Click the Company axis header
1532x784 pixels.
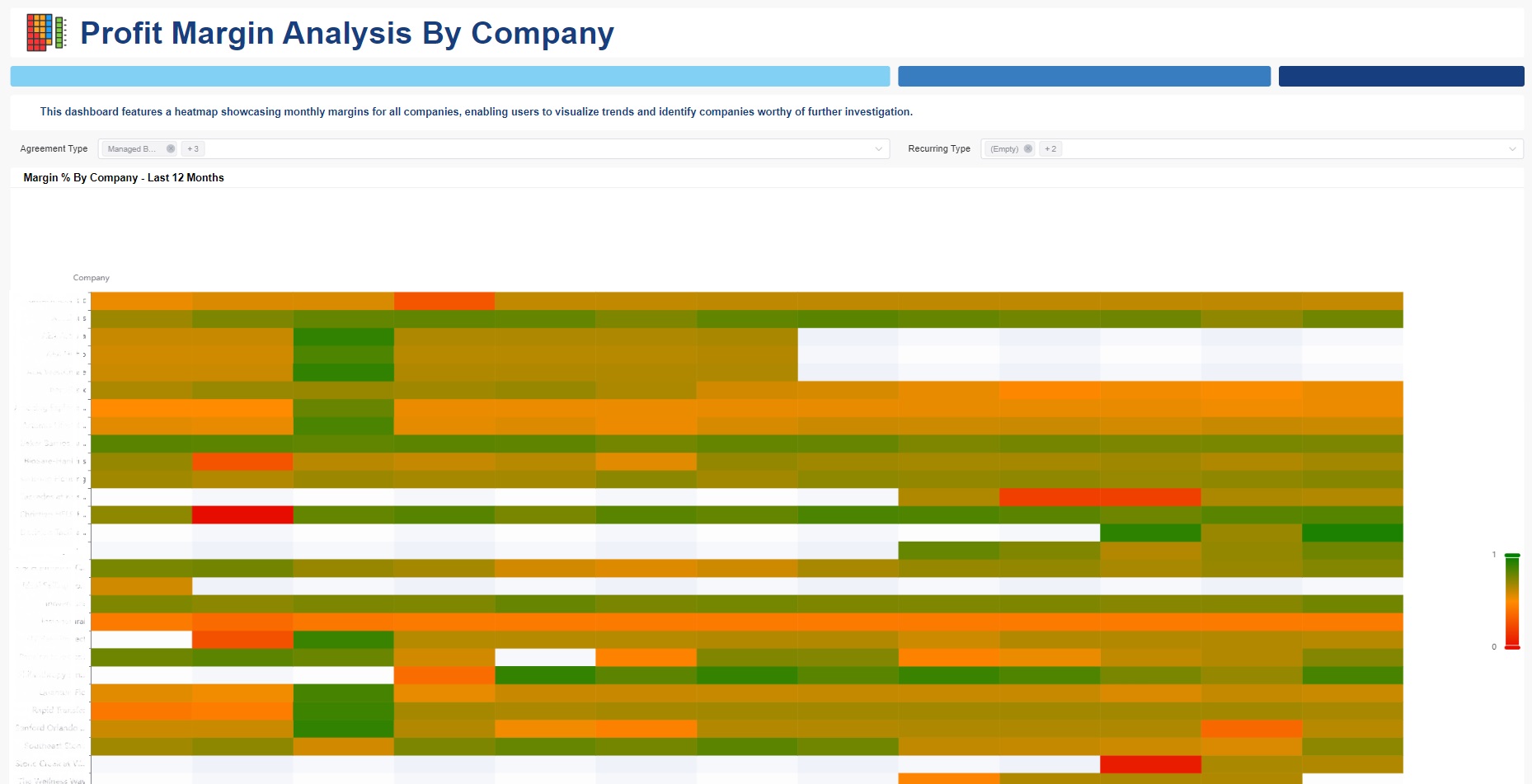91,278
